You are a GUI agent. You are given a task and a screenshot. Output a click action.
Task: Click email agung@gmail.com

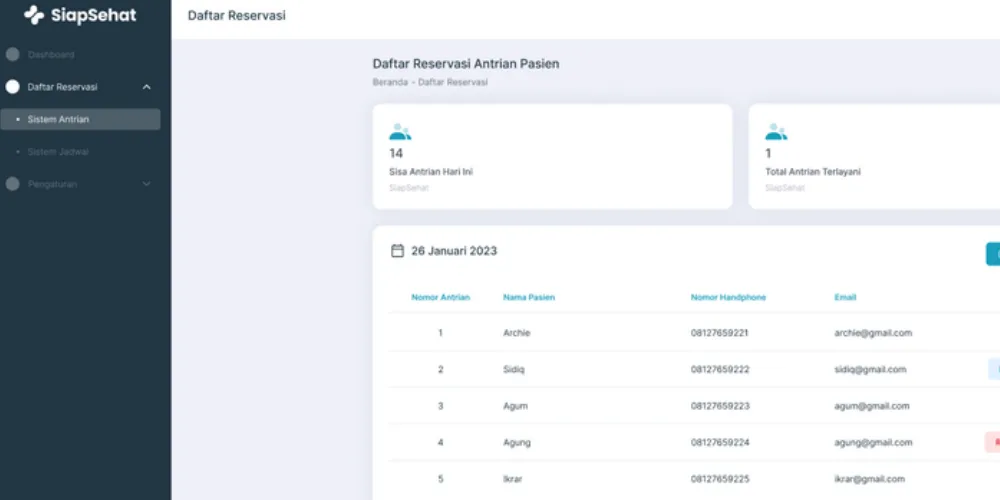(x=873, y=443)
